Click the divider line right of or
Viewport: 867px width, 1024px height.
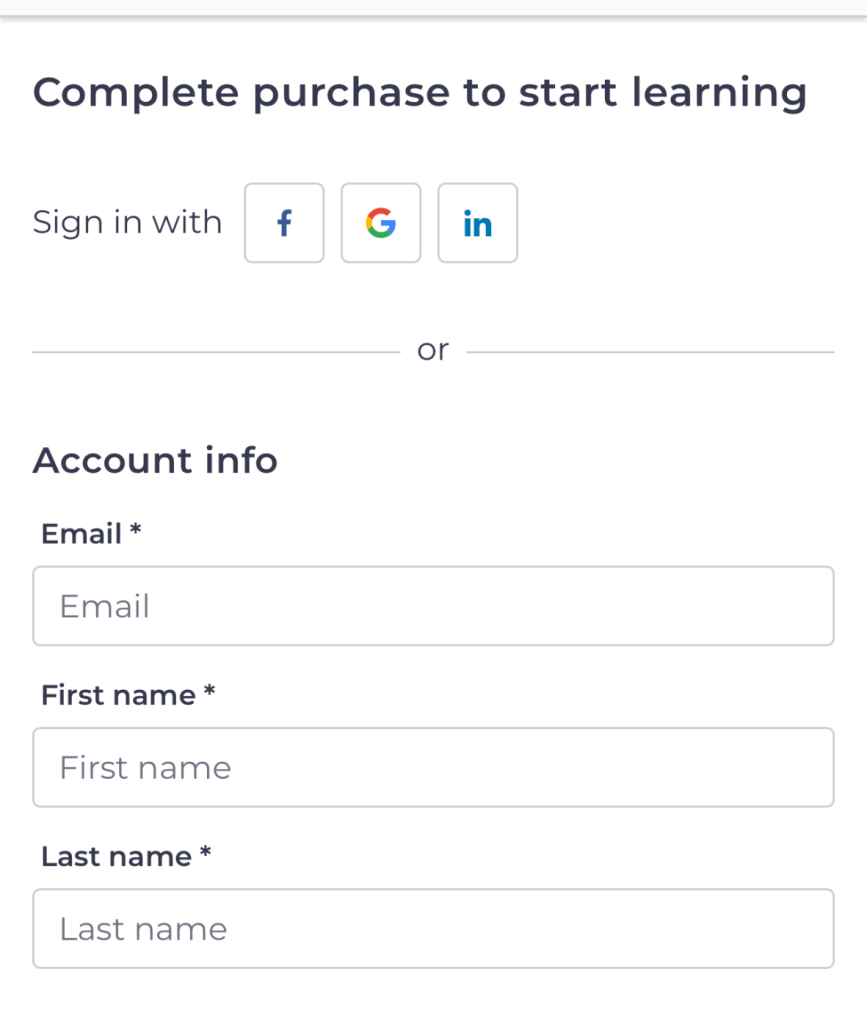[650, 352]
